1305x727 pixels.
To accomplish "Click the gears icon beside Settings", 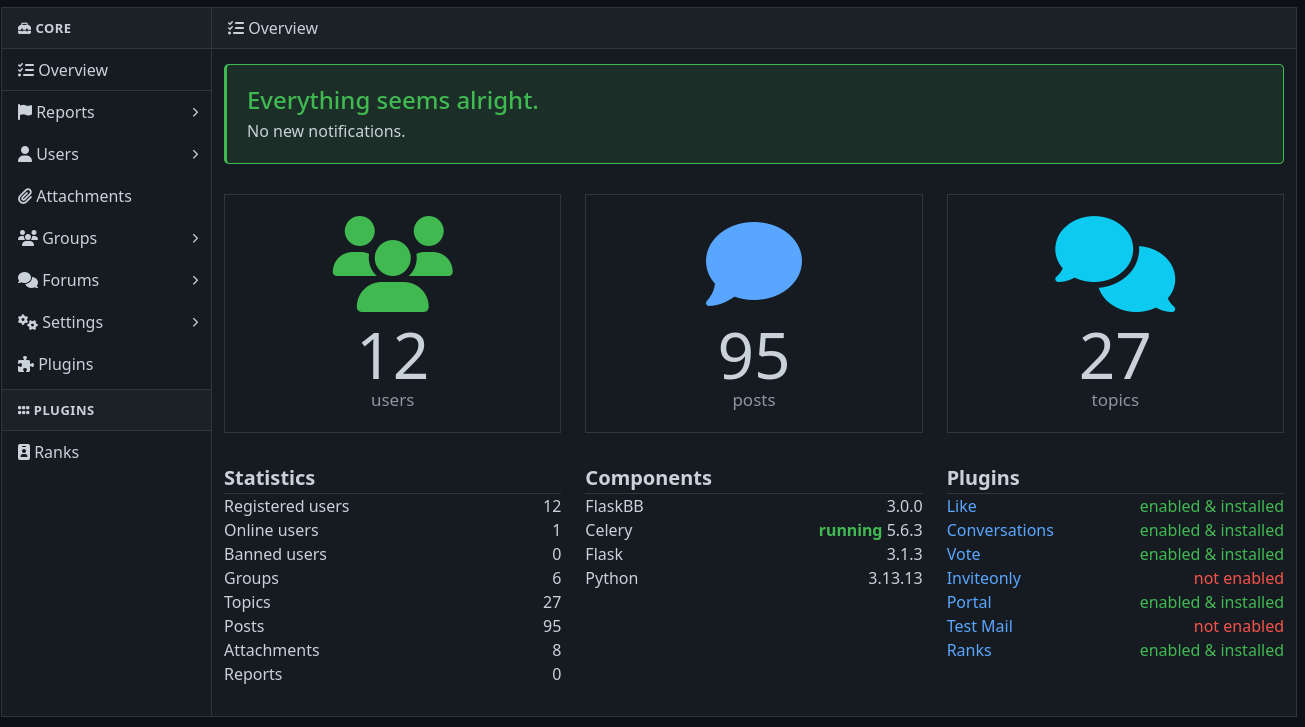I will coord(28,322).
